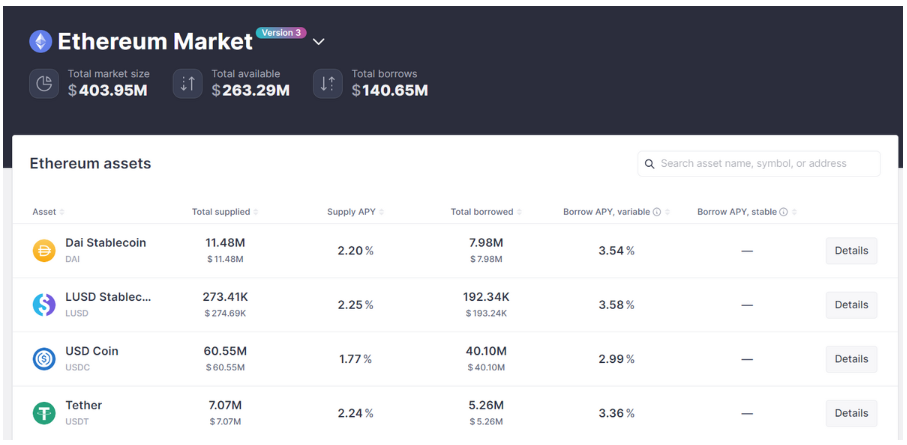Viewport: 907px width, 445px height.
Task: Click the Version 3 badge
Action: [x=281, y=33]
